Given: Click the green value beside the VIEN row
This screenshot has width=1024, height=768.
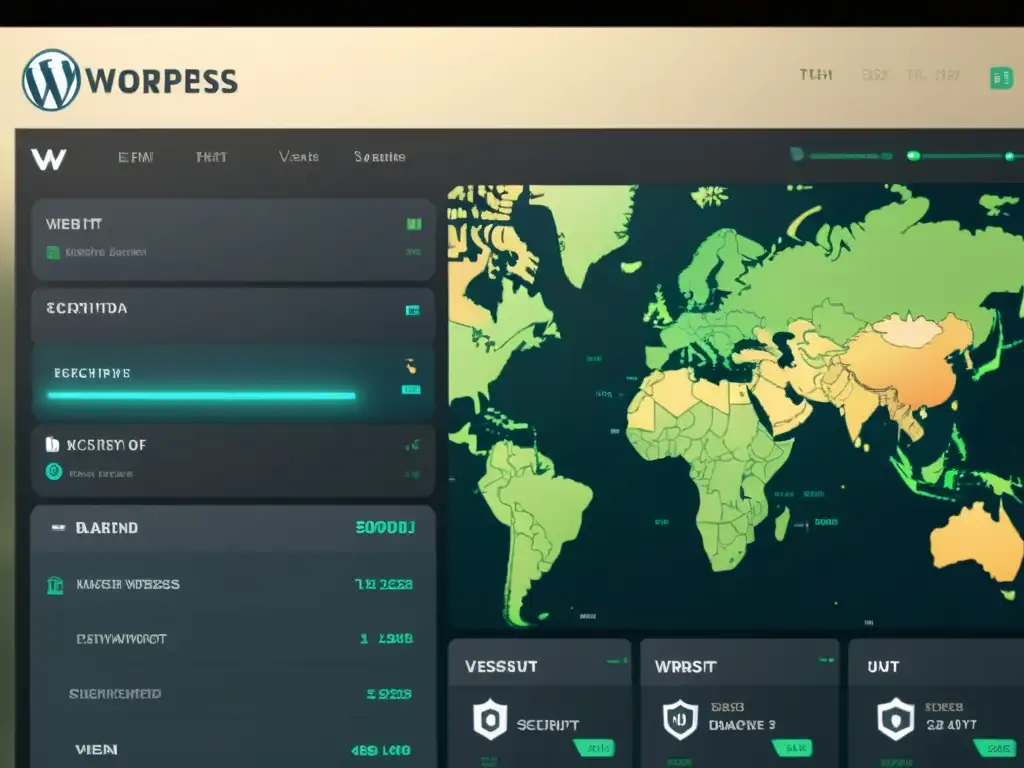Looking at the screenshot, I should pyautogui.click(x=381, y=750).
